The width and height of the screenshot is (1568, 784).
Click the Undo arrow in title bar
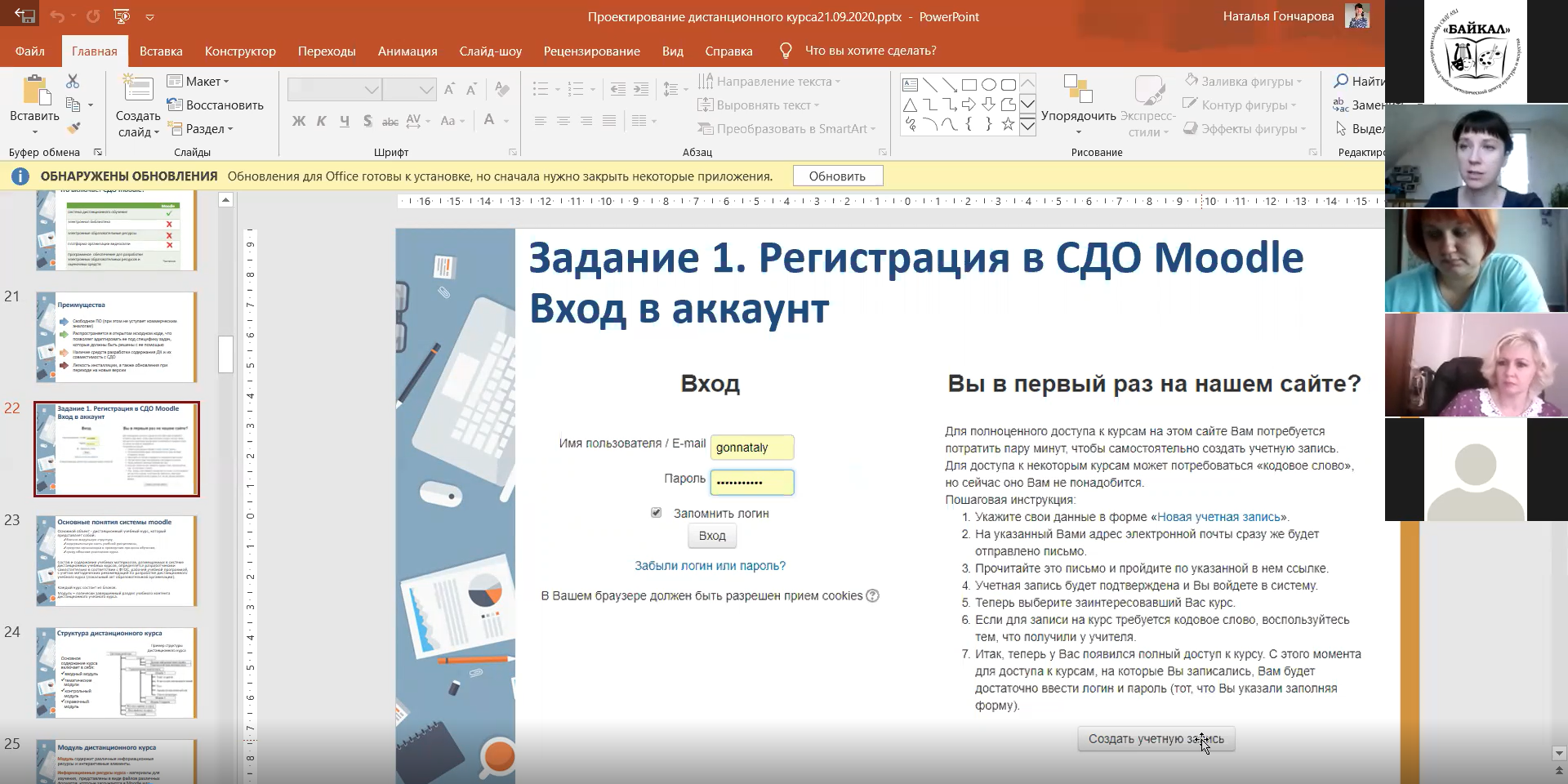pyautogui.click(x=57, y=16)
